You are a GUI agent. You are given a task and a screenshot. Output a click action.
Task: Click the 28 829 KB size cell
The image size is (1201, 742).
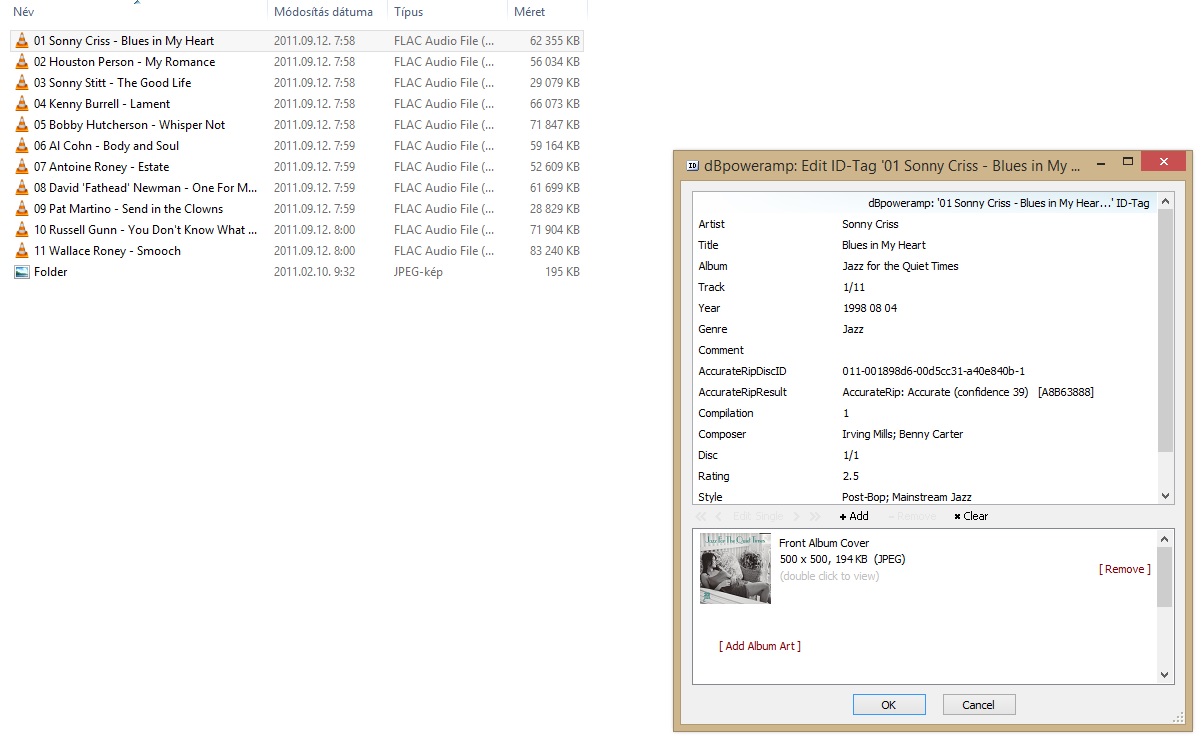pyautogui.click(x=555, y=209)
